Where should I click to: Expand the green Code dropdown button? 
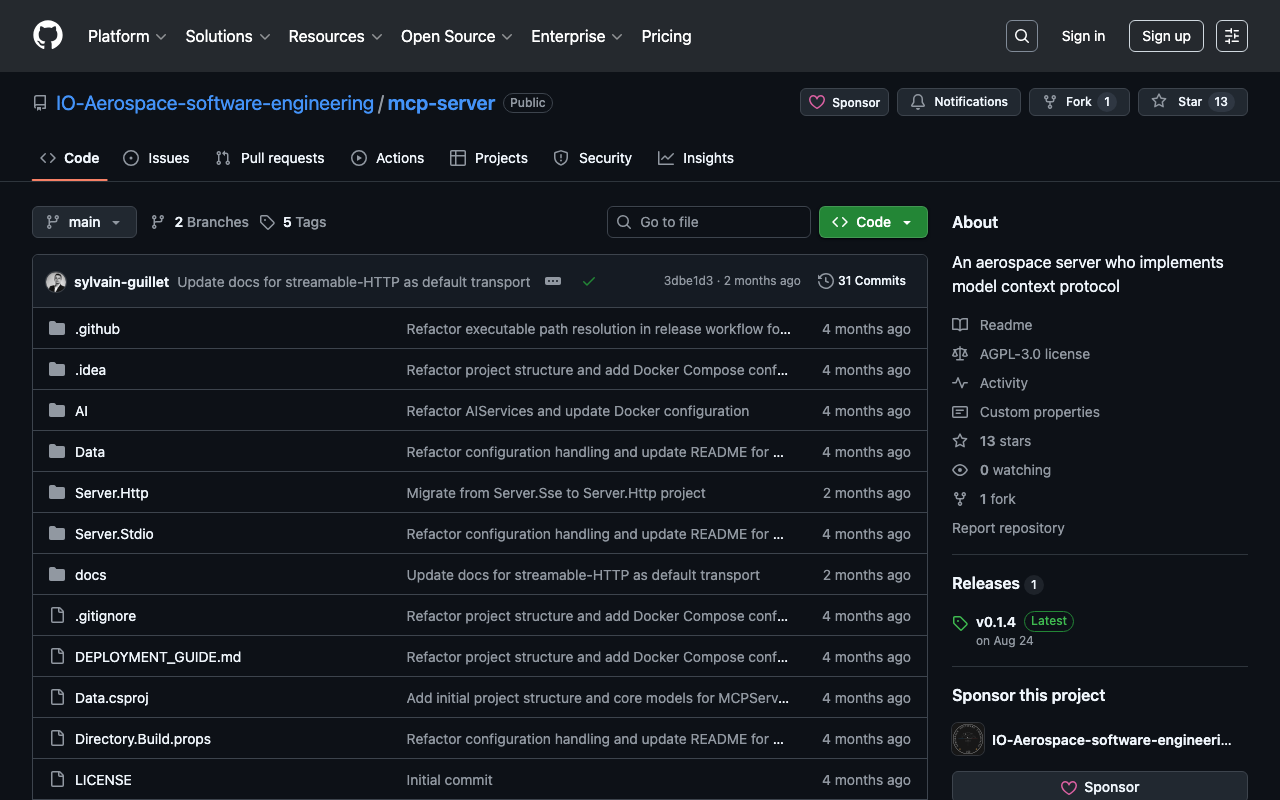tap(872, 222)
